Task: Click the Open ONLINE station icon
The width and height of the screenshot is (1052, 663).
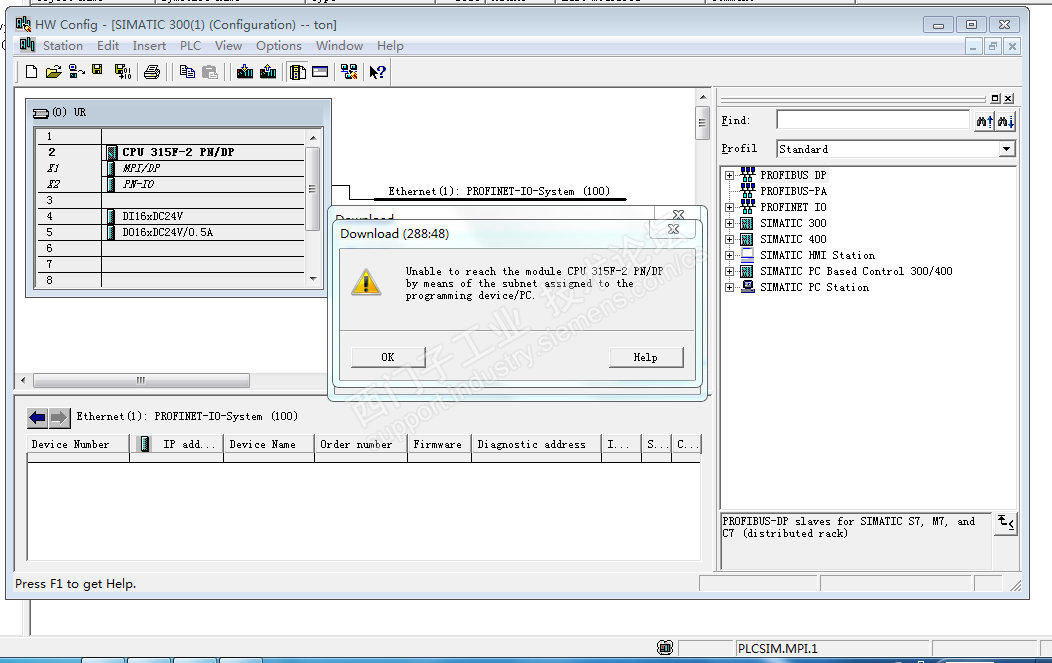Action: (76, 72)
